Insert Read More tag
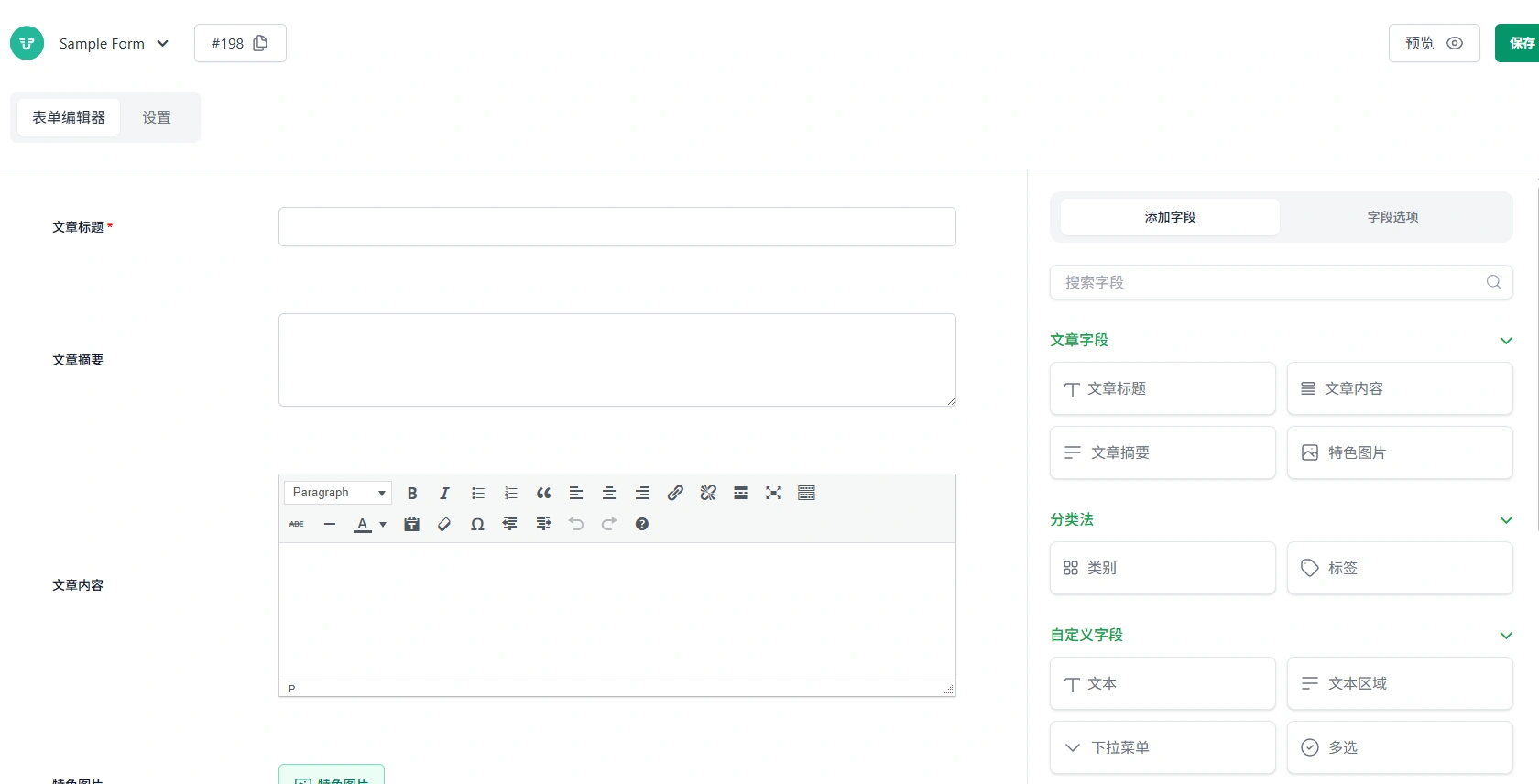The width and height of the screenshot is (1539, 784). 740,493
